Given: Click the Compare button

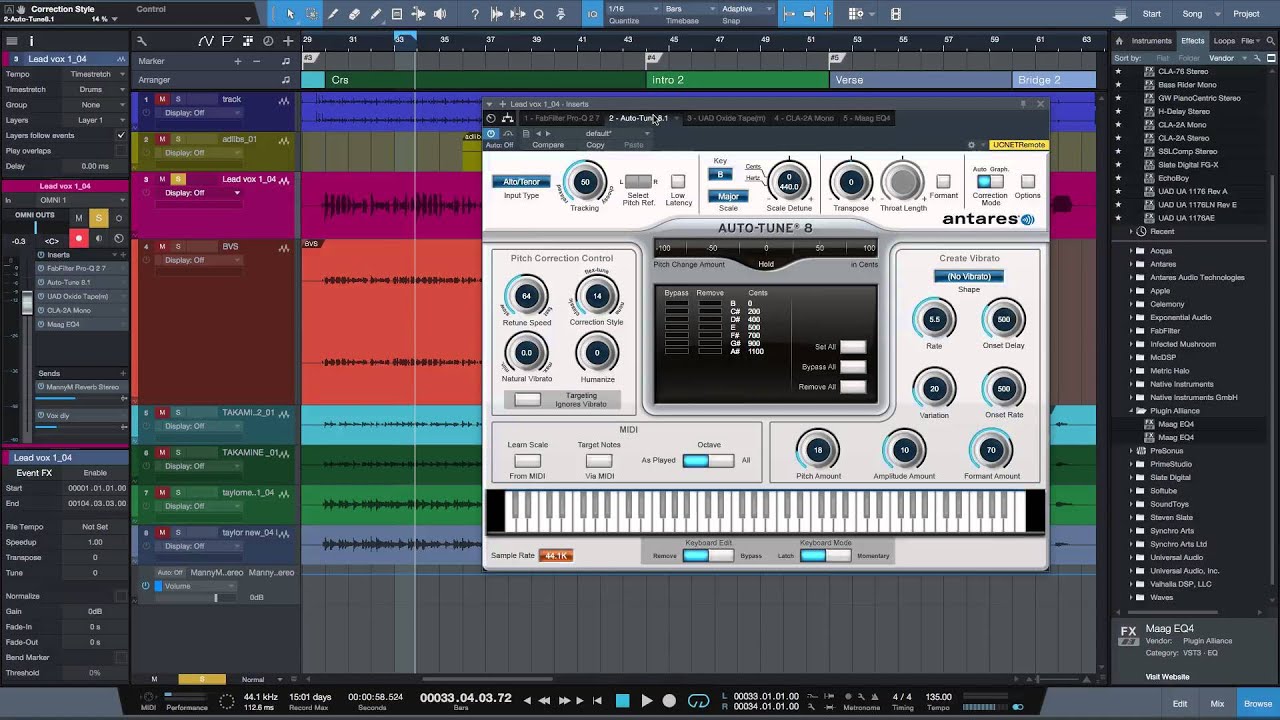Looking at the screenshot, I should [548, 145].
